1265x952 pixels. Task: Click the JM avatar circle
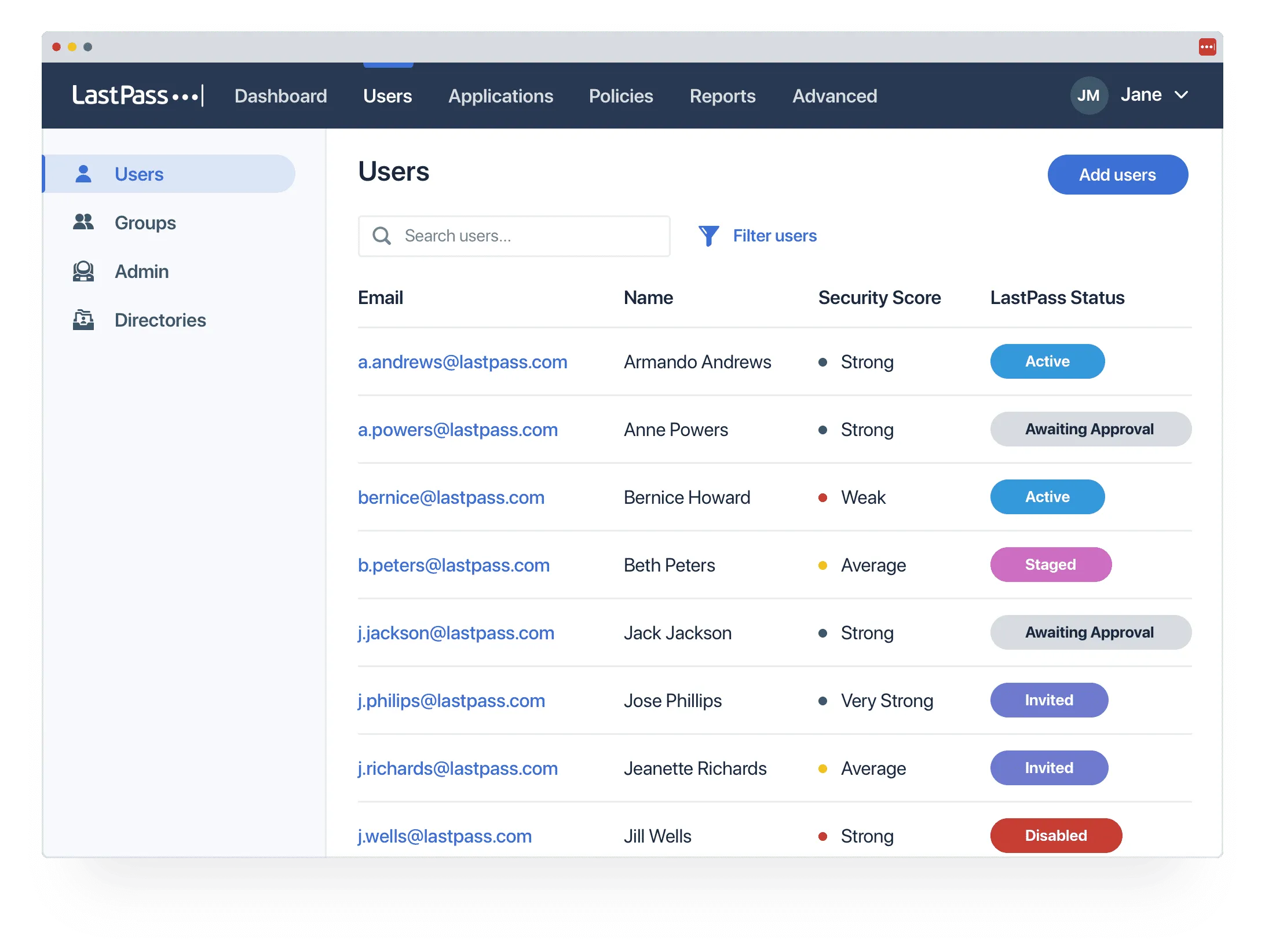click(1088, 96)
